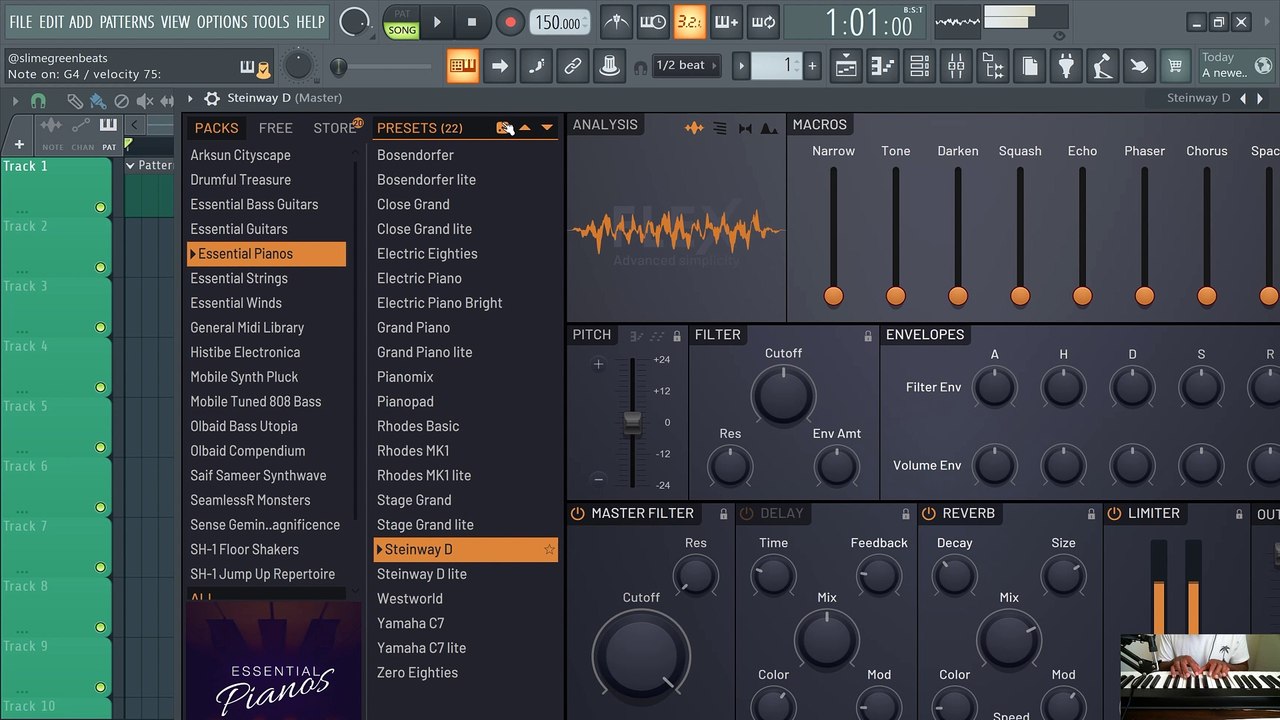
Task: Toggle blend recording overdub icon
Action: [x=726, y=22]
